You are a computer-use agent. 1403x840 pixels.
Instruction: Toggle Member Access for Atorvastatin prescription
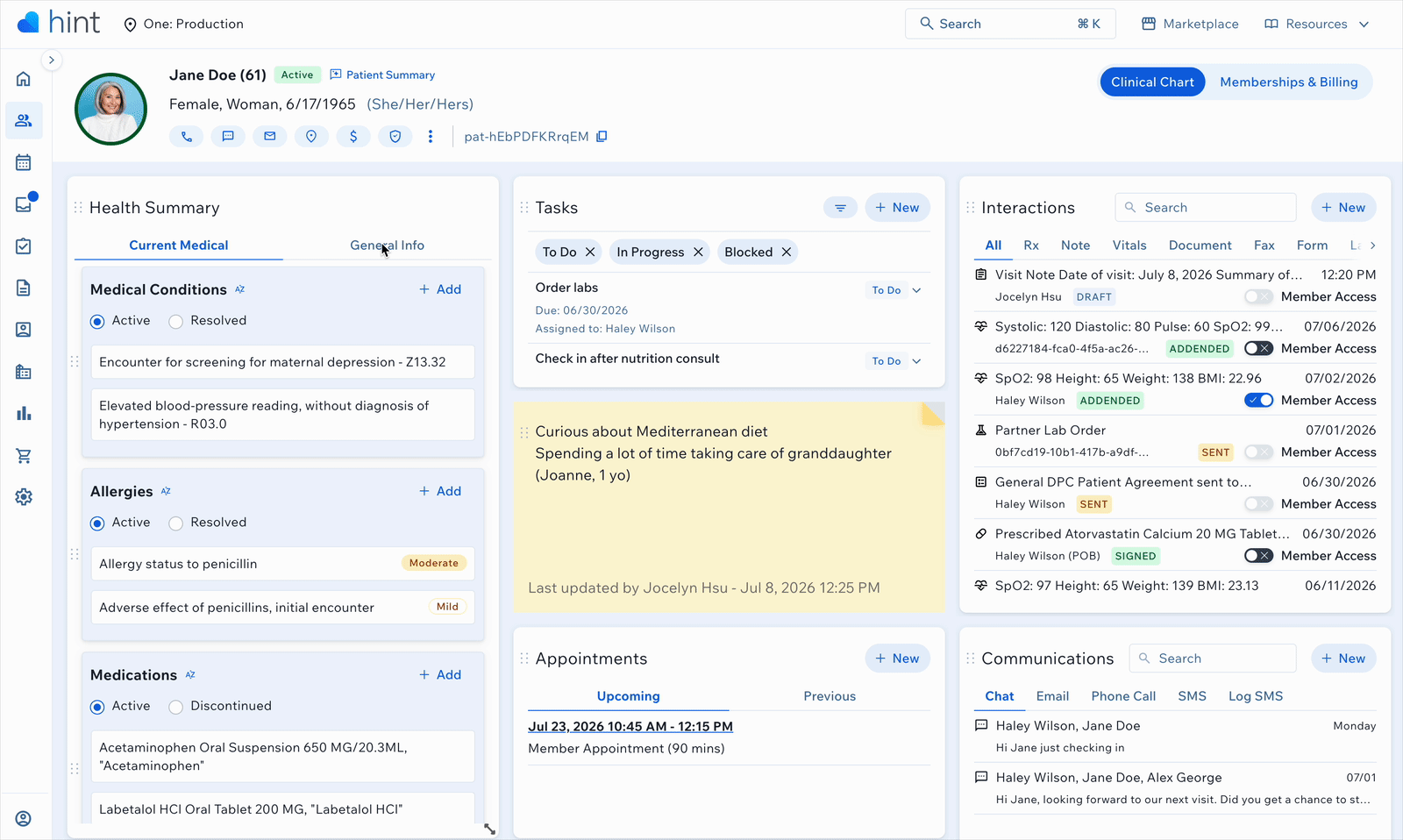1258,555
